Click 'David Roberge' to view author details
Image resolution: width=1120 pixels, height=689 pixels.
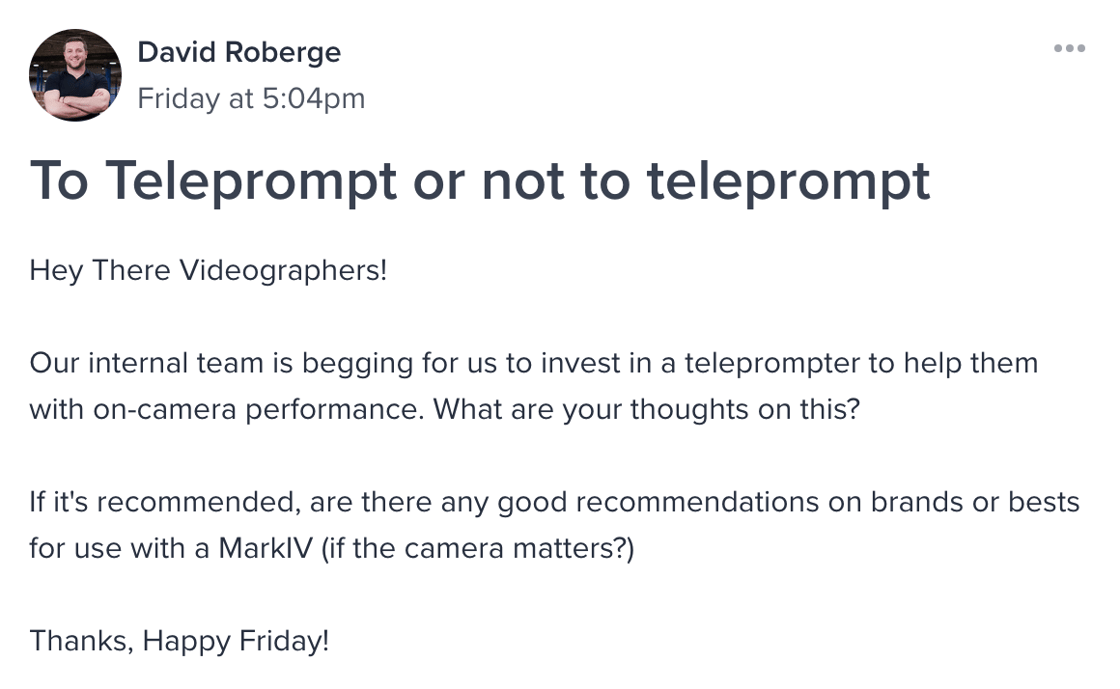[x=239, y=52]
